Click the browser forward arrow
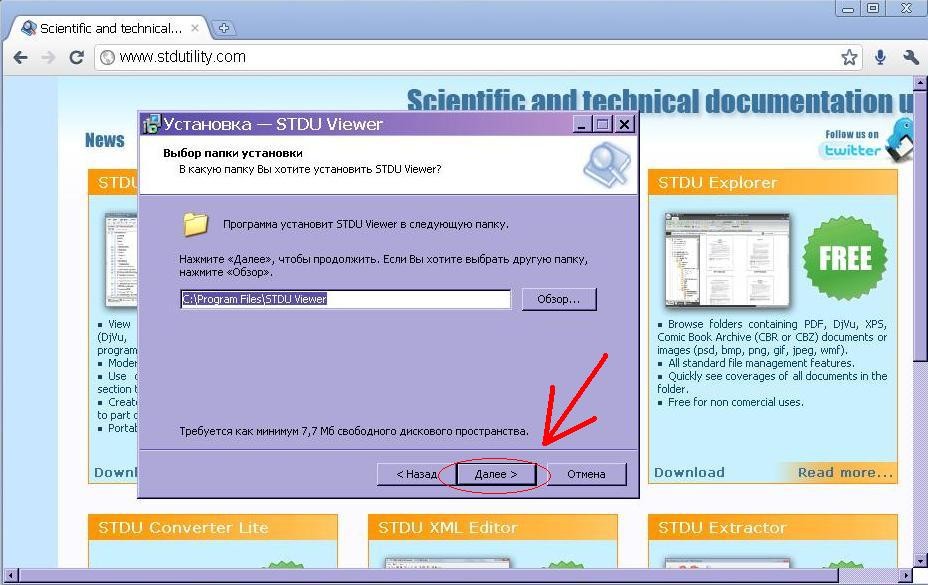This screenshot has height=585, width=928. click(48, 57)
